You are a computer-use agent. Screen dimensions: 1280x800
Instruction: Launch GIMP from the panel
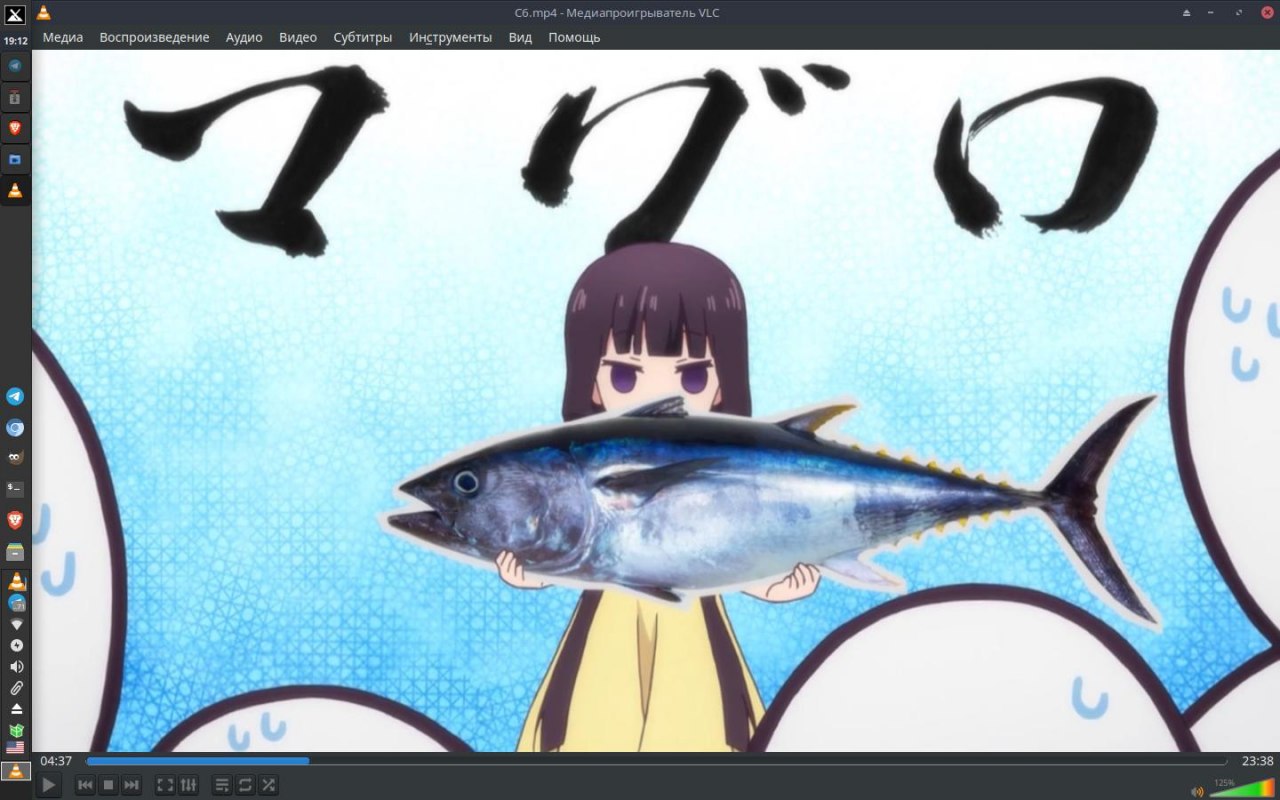point(15,458)
